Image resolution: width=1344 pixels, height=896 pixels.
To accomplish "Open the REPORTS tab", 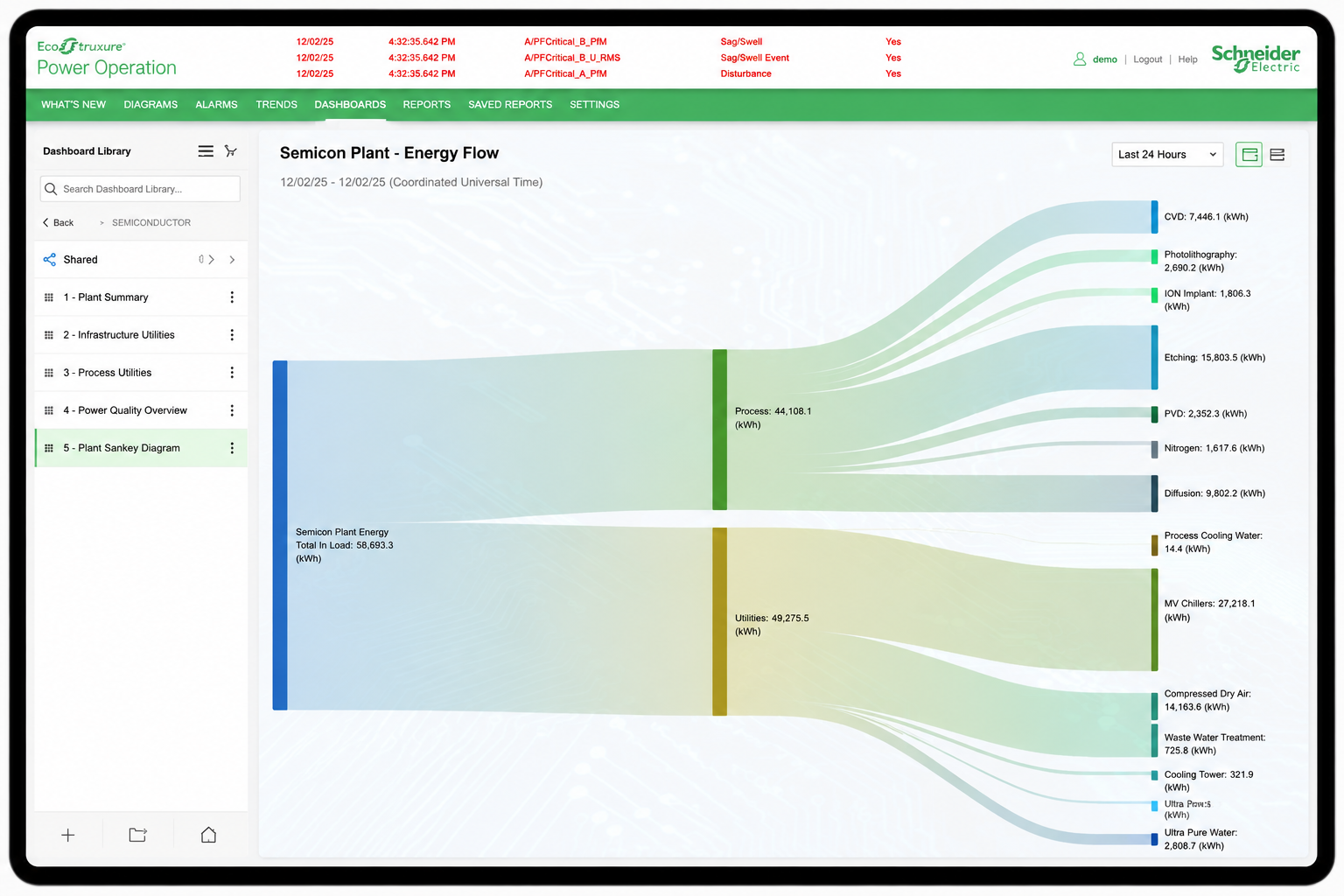I will (427, 104).
